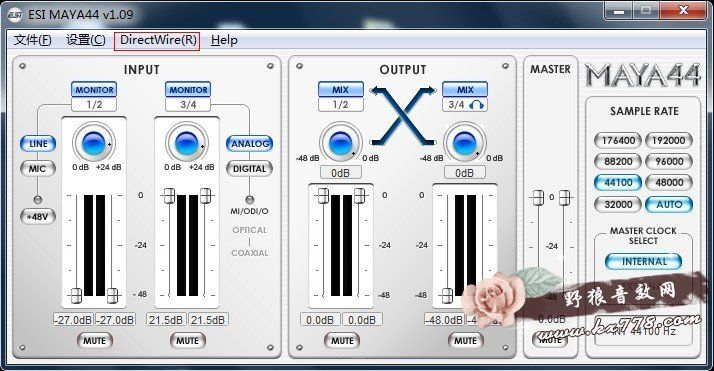Select 32000 sample rate
714x371 pixels.
coord(618,204)
